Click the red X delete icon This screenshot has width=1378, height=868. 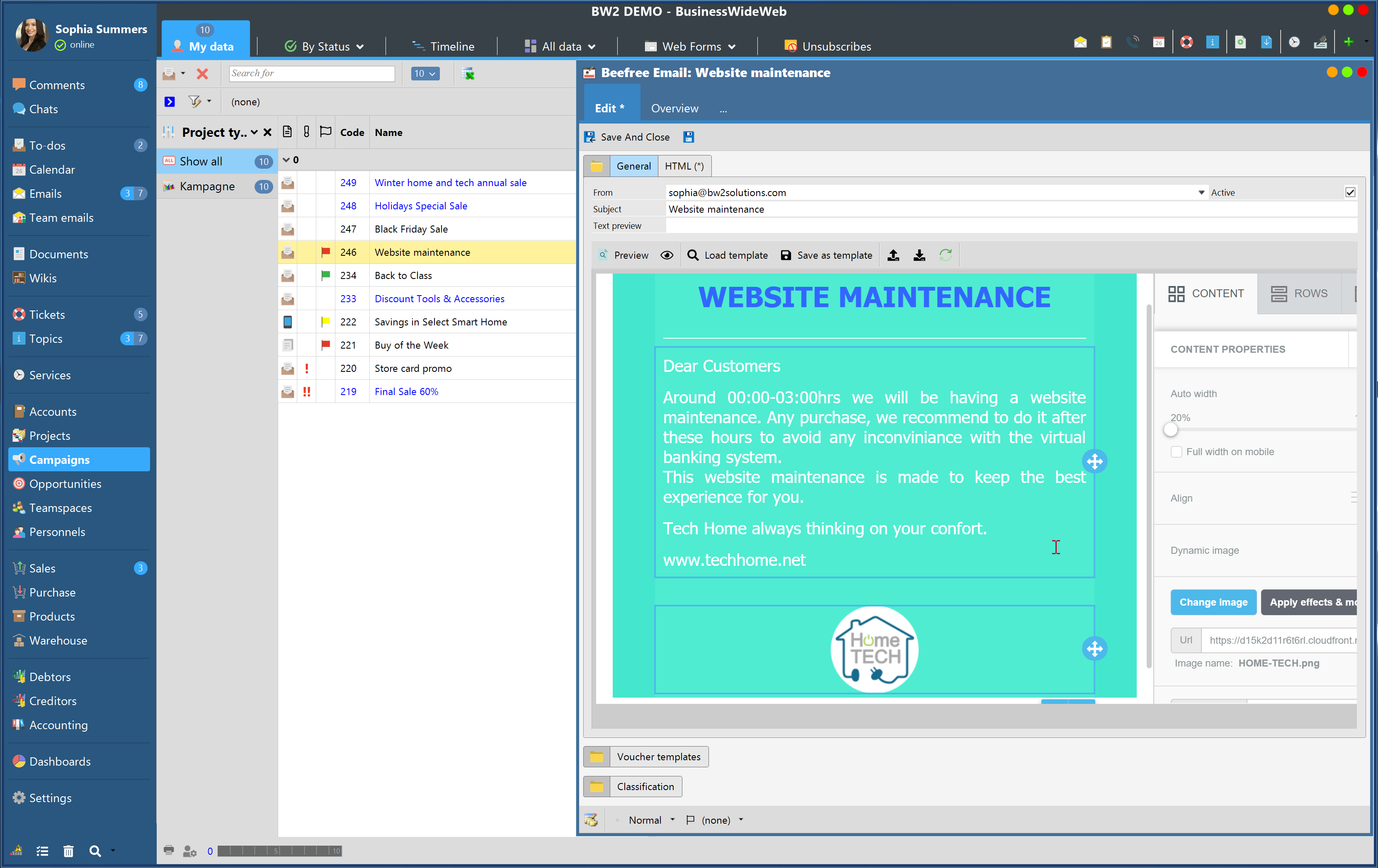202,73
